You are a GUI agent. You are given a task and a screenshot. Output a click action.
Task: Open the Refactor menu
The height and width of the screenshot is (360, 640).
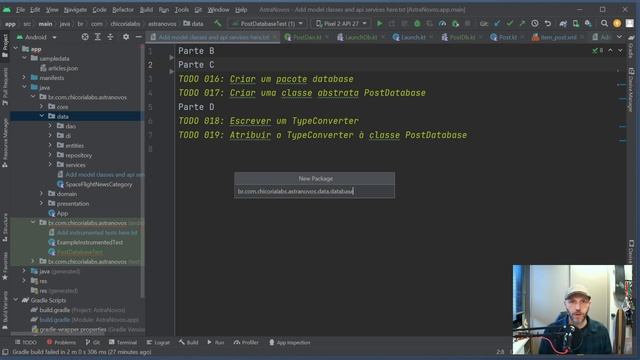[x=123, y=9]
